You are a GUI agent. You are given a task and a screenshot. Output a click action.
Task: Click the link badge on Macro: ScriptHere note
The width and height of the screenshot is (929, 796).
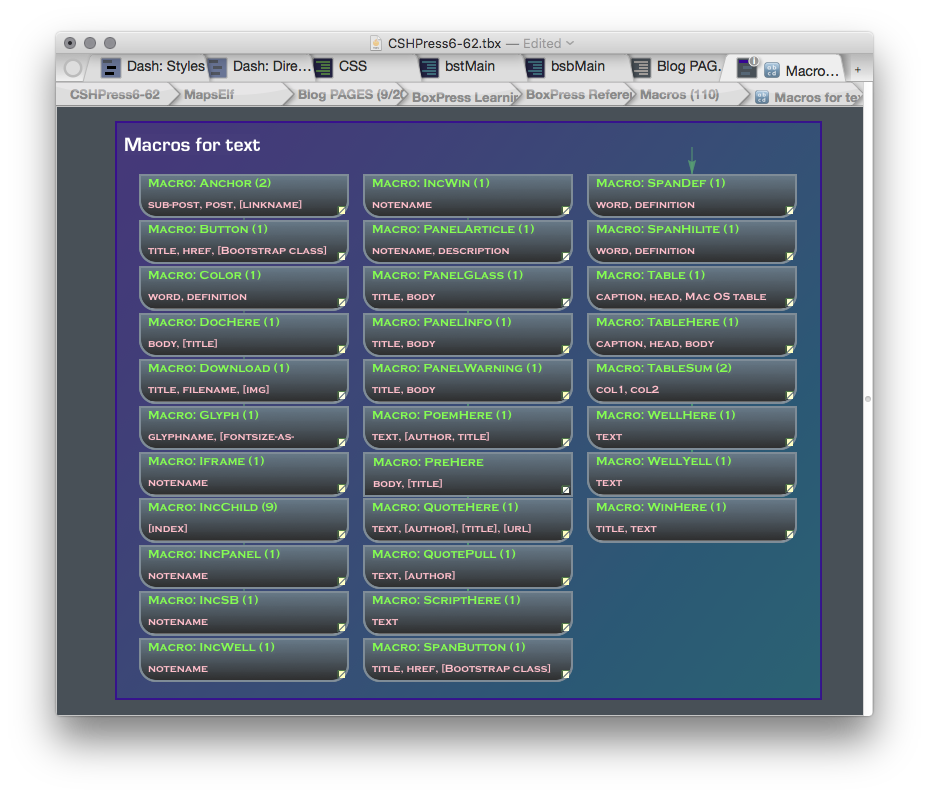click(x=566, y=628)
